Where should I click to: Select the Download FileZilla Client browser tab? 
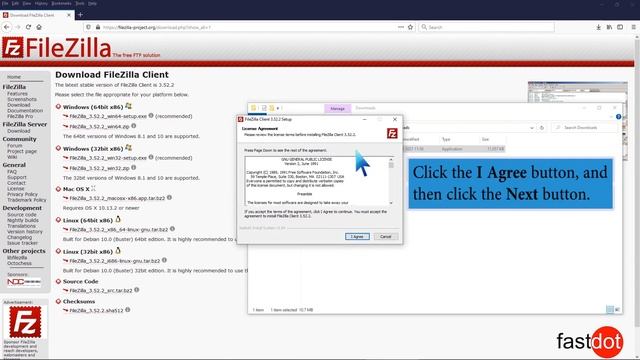tap(37, 15)
